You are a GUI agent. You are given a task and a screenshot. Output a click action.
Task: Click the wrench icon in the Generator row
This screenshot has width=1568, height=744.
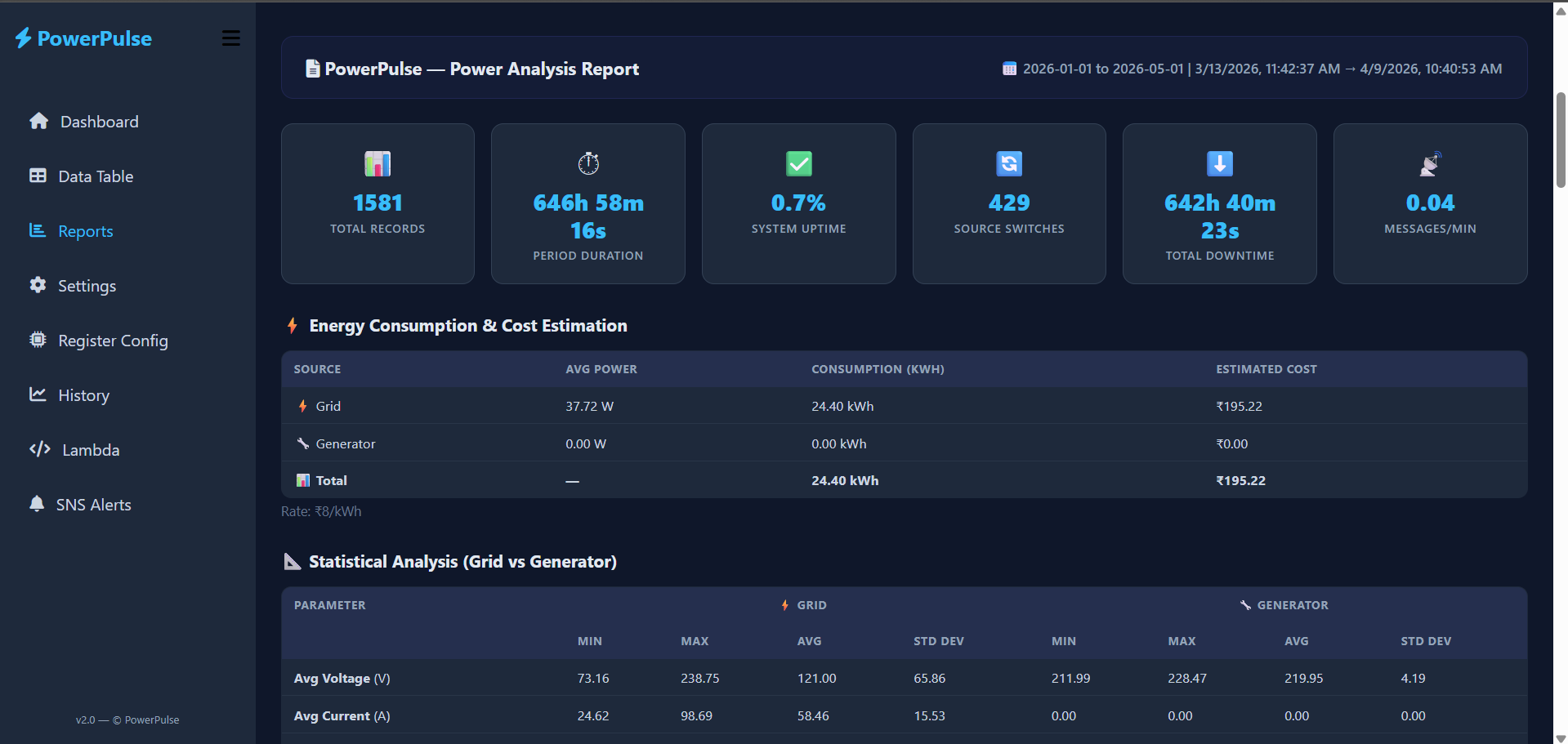click(x=303, y=443)
